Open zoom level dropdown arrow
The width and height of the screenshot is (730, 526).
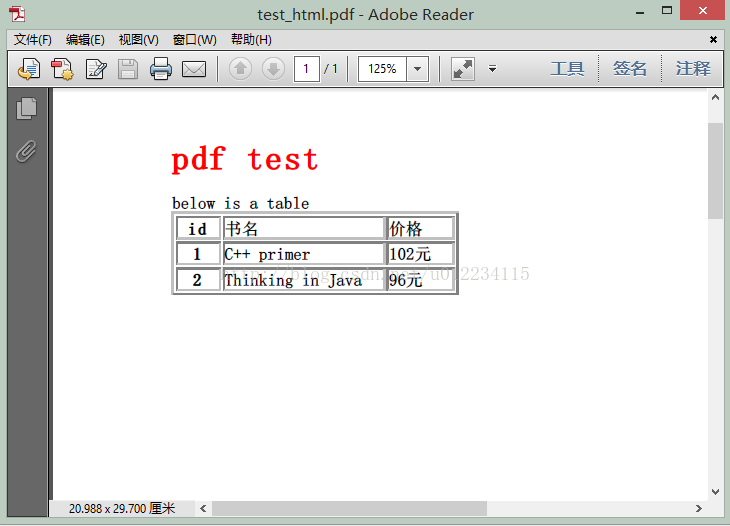click(x=418, y=69)
